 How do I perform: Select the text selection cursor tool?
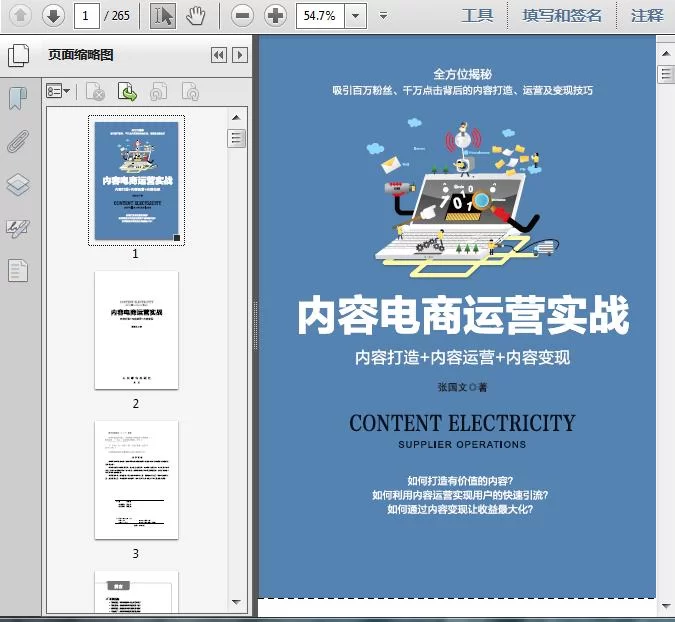(x=162, y=15)
